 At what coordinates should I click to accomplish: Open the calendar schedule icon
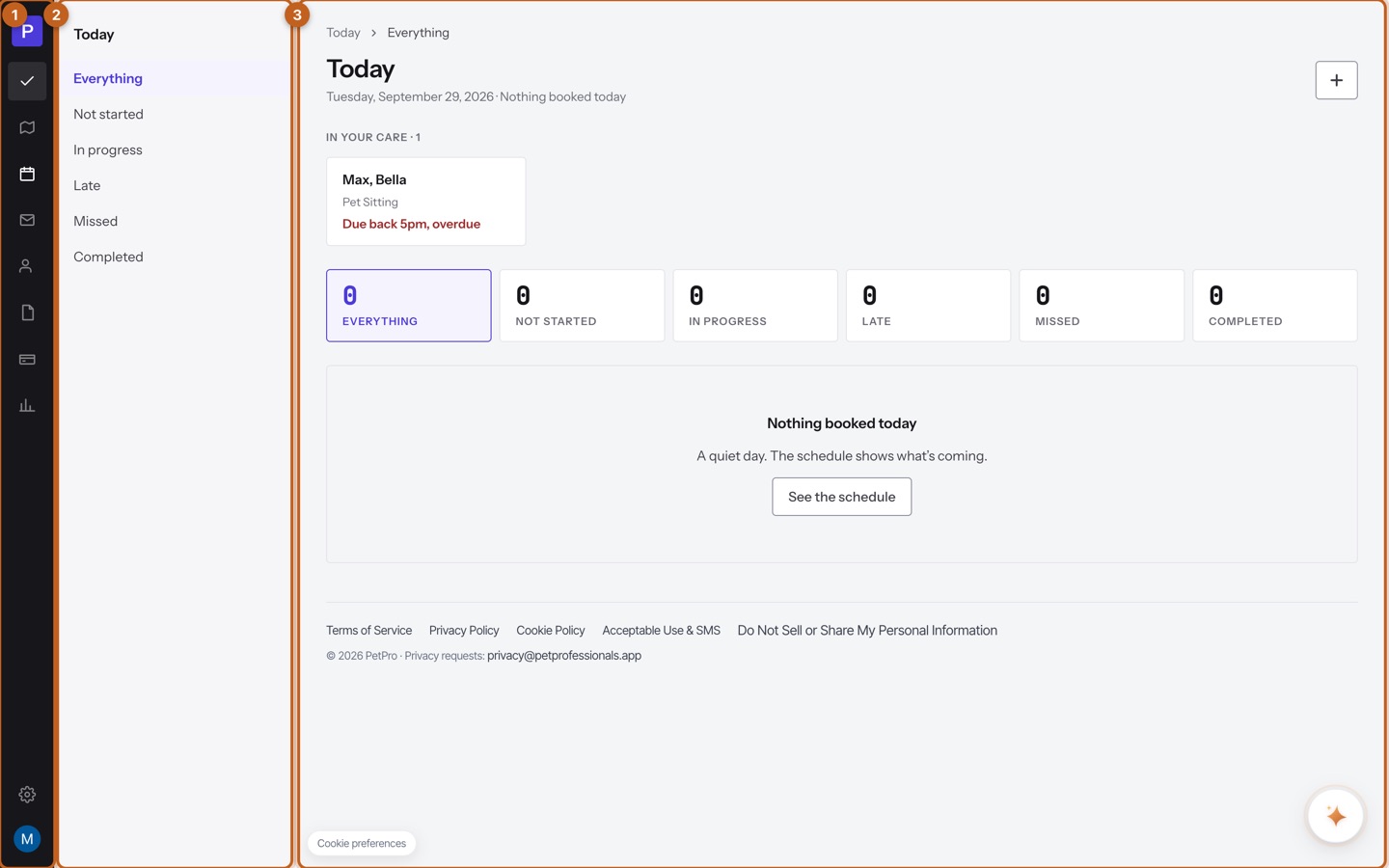pyautogui.click(x=27, y=174)
